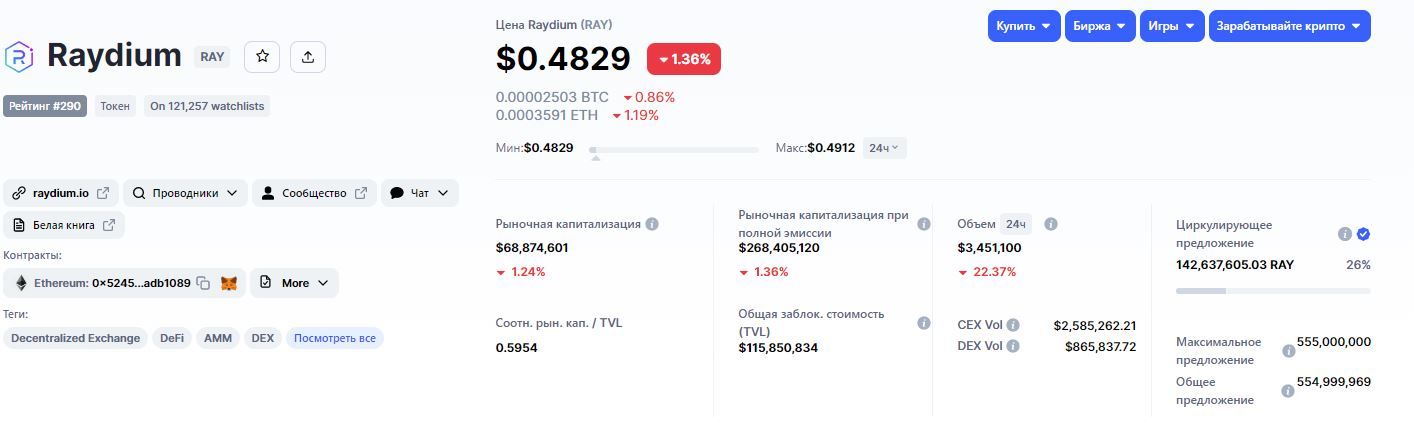Click Посмотреть все tags button
The height and width of the screenshot is (437, 1414).
point(335,338)
